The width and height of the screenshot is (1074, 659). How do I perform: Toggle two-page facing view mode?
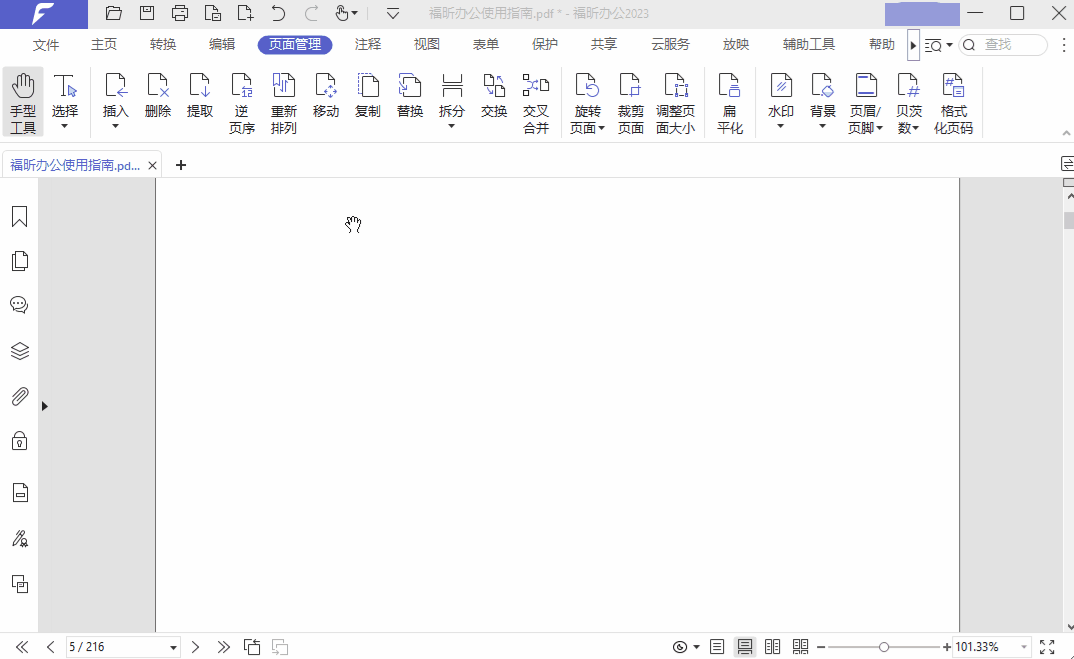[x=772, y=647]
